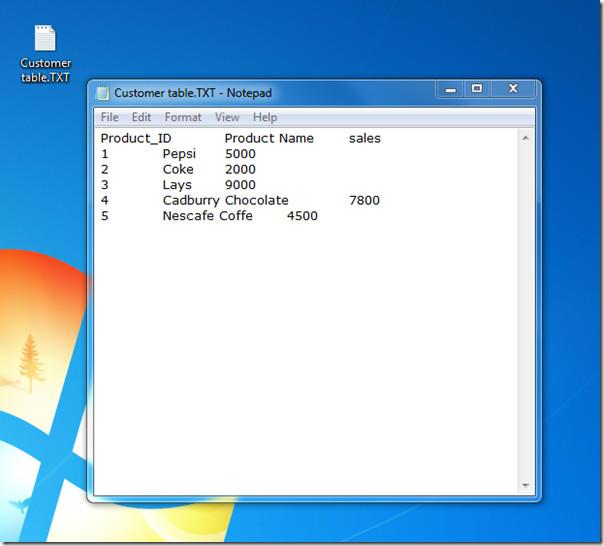The width and height of the screenshot is (604, 546).
Task: Place cursor on the word Pepsi
Action: coord(179,154)
